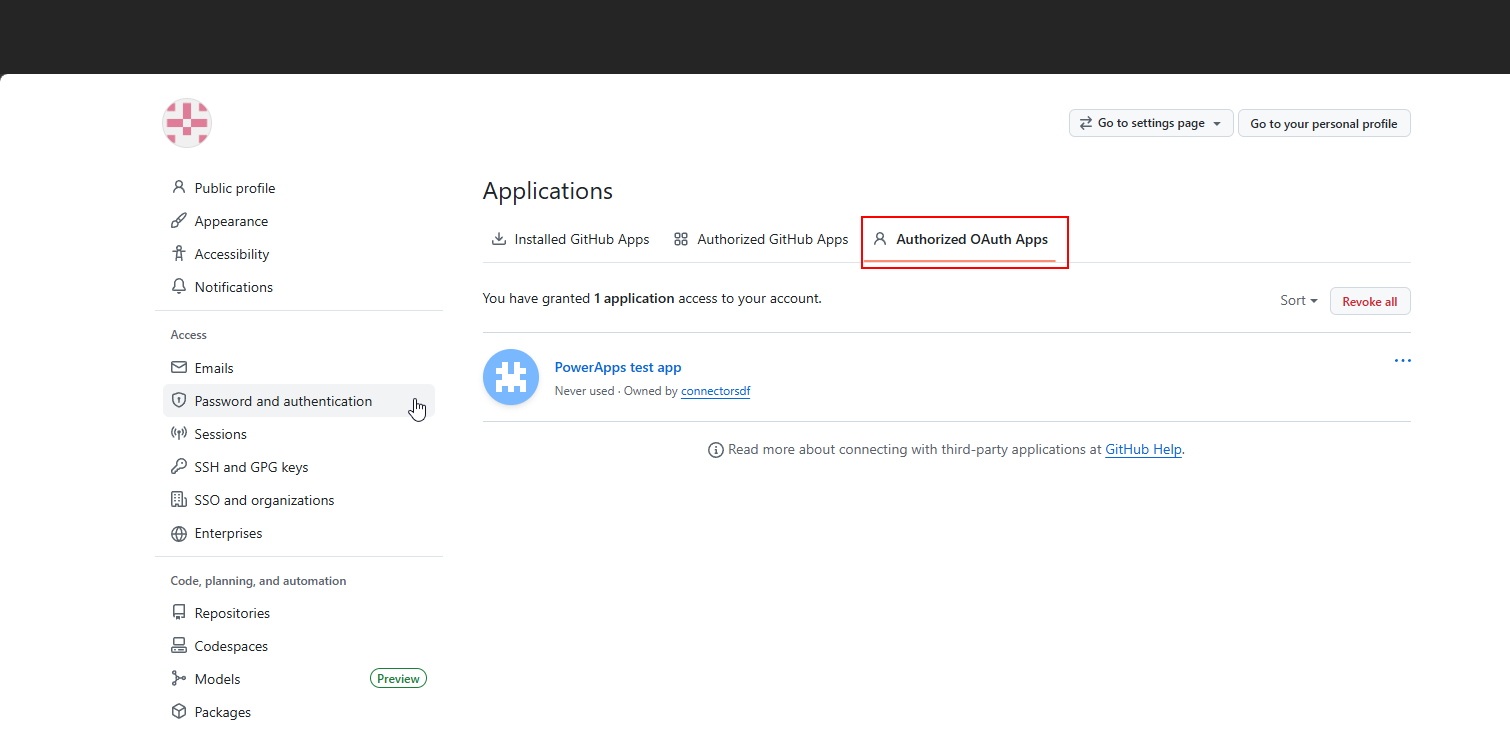The height and width of the screenshot is (734, 1510).
Task: Open Password and authentication settings
Action: click(x=299, y=401)
